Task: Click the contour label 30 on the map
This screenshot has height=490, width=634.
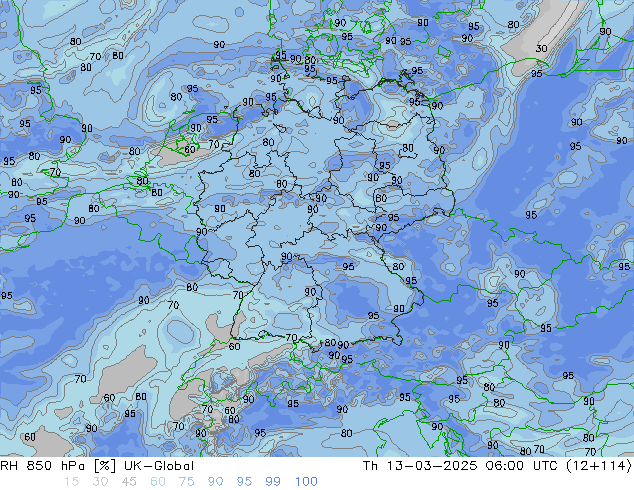Action: 541,49
